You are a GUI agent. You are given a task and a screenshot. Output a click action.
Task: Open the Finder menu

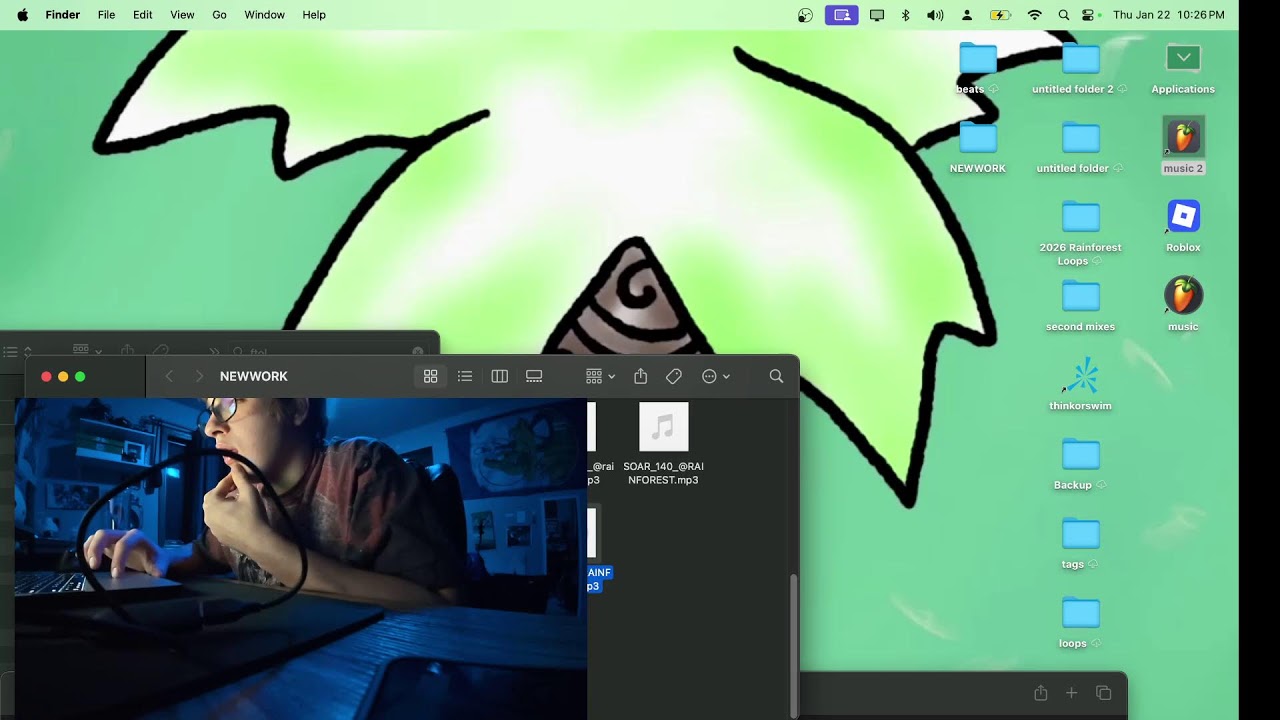[62, 15]
